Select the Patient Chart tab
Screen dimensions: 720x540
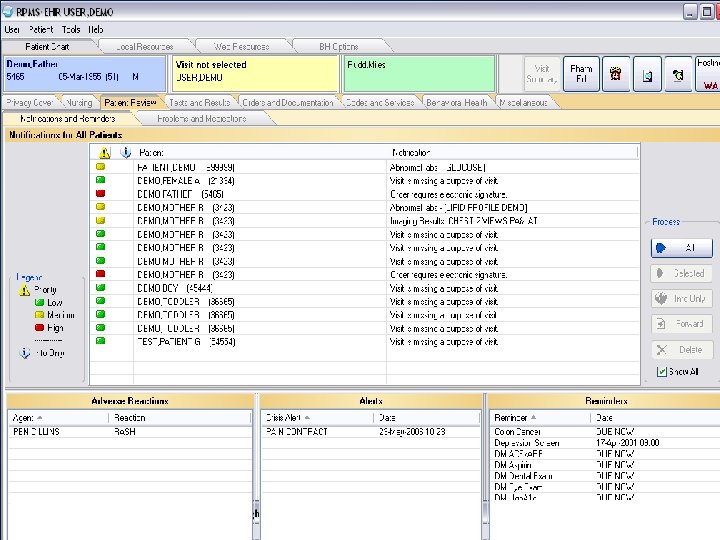tap(47, 47)
